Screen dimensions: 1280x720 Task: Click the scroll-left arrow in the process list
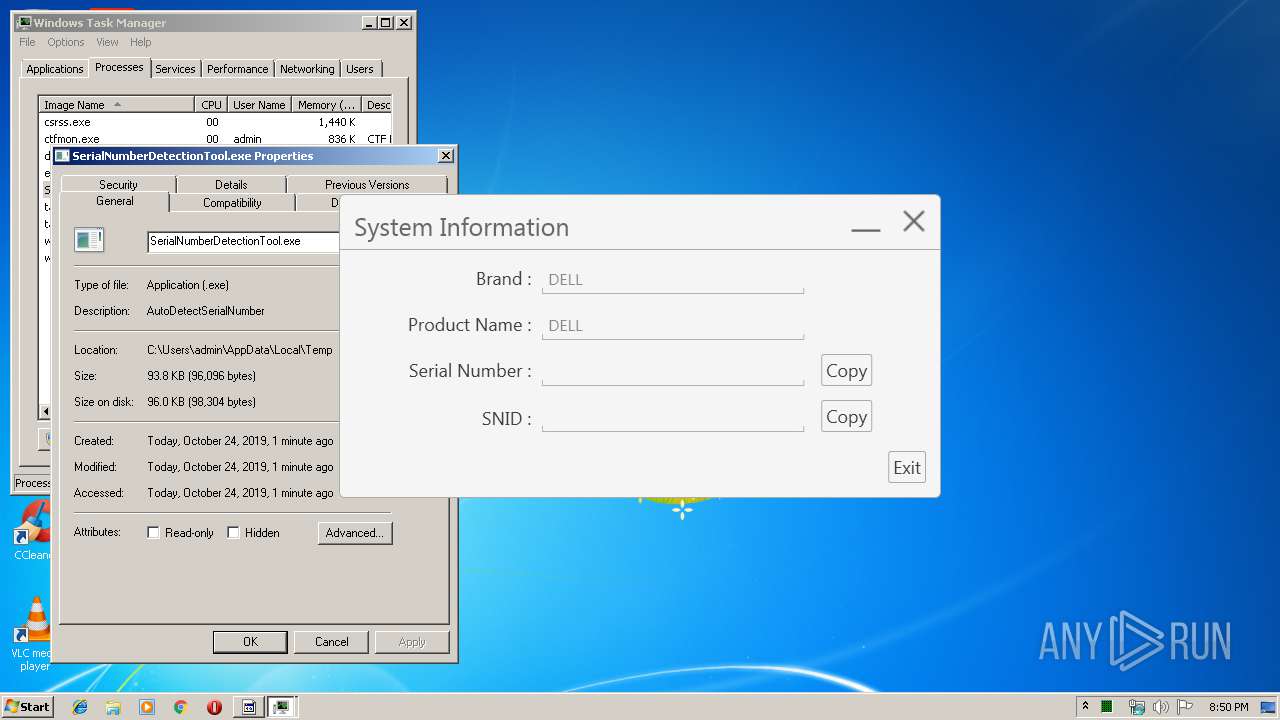click(x=45, y=411)
